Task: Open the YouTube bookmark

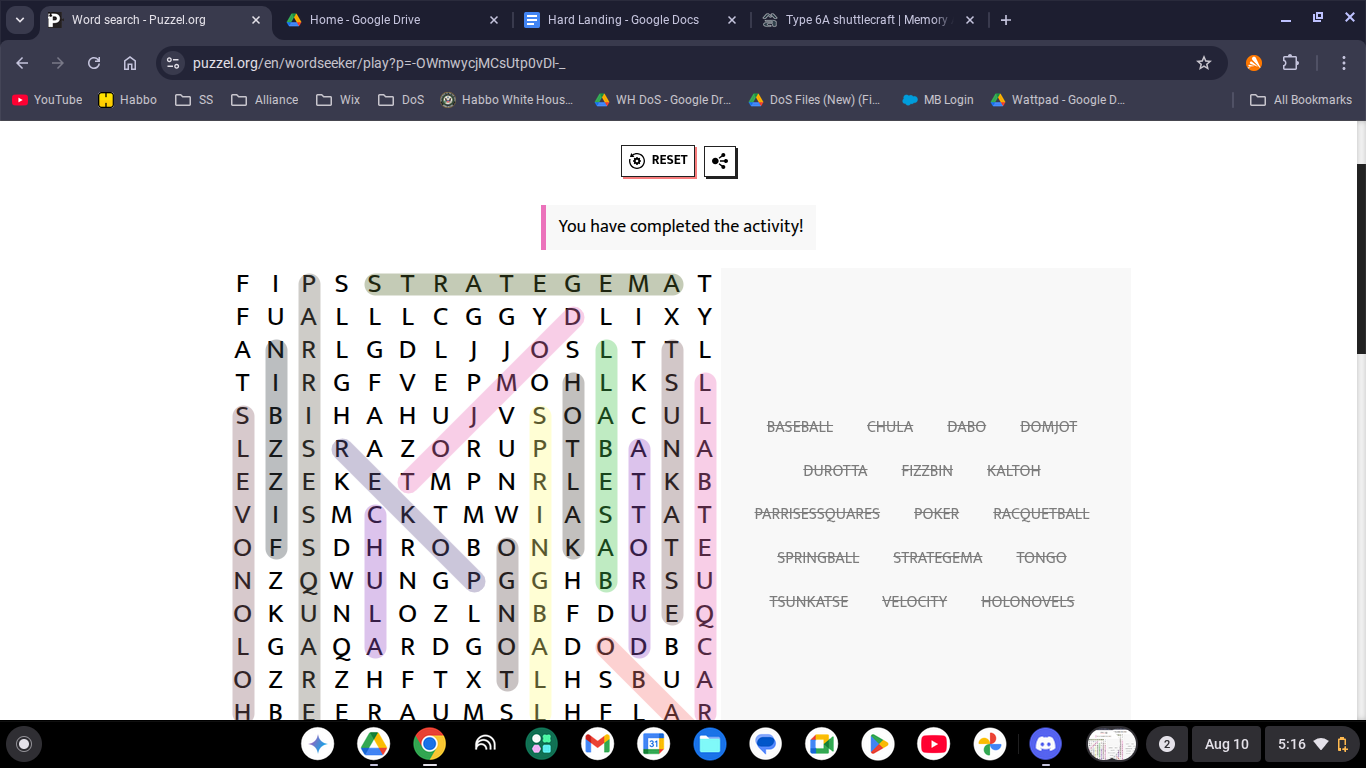Action: (47, 100)
